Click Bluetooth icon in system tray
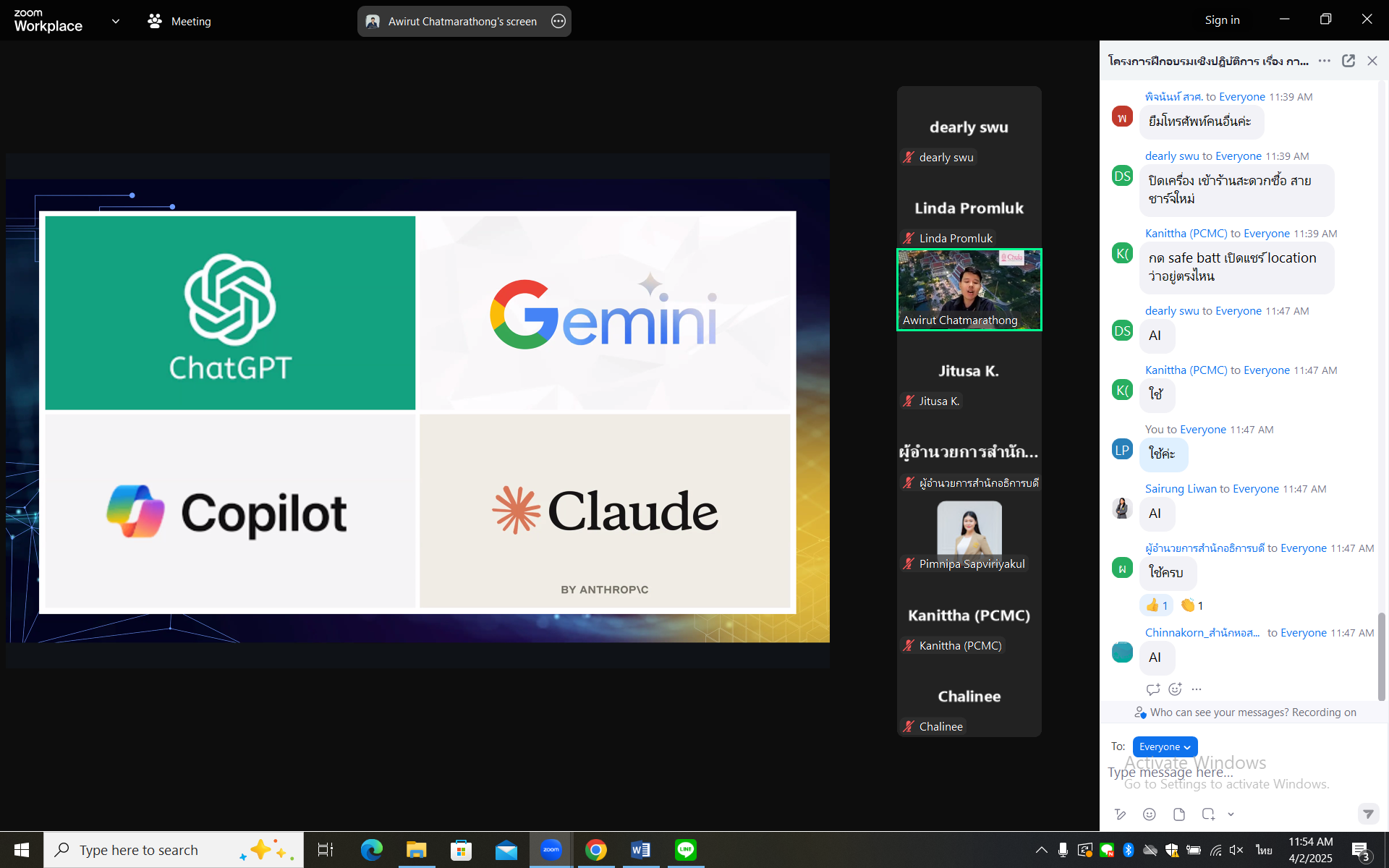 [1128, 850]
